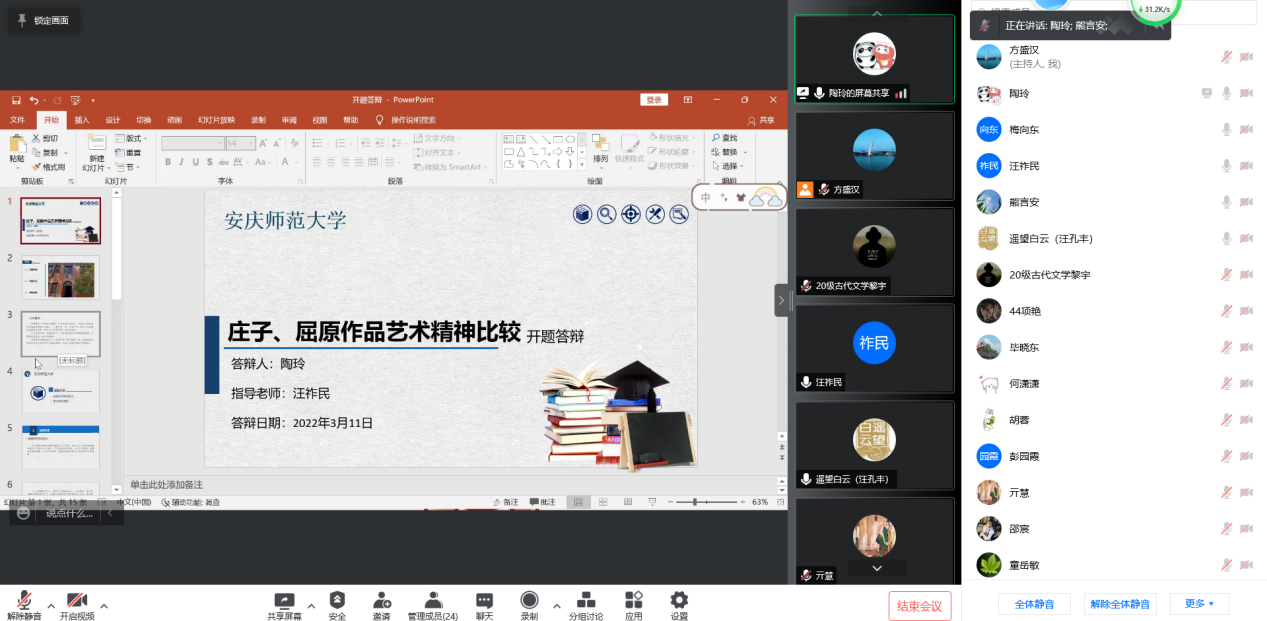
Task: Click the Share Screen (共享屏幕) icon
Action: click(x=284, y=600)
